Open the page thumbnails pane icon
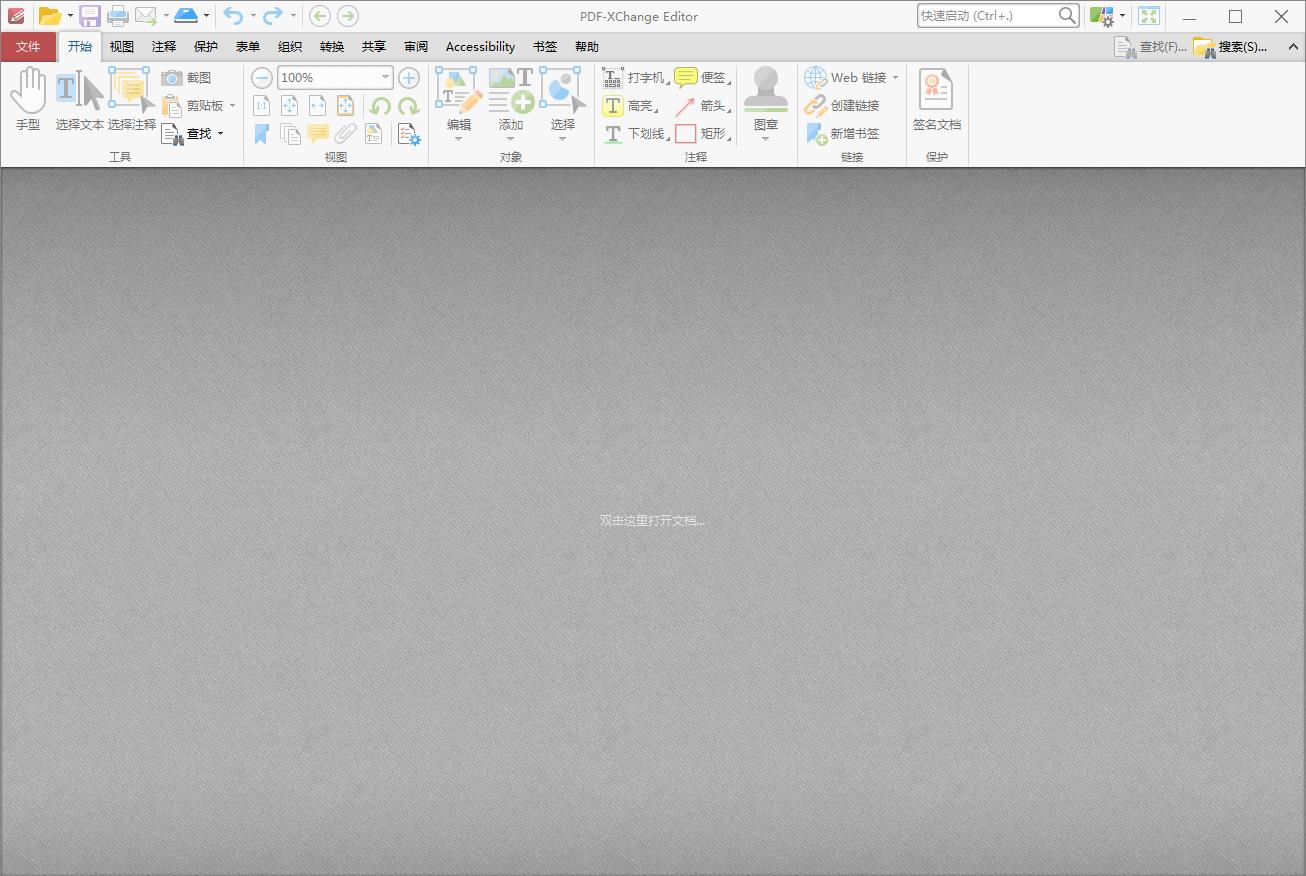The width and height of the screenshot is (1306, 876). pyautogui.click(x=290, y=134)
